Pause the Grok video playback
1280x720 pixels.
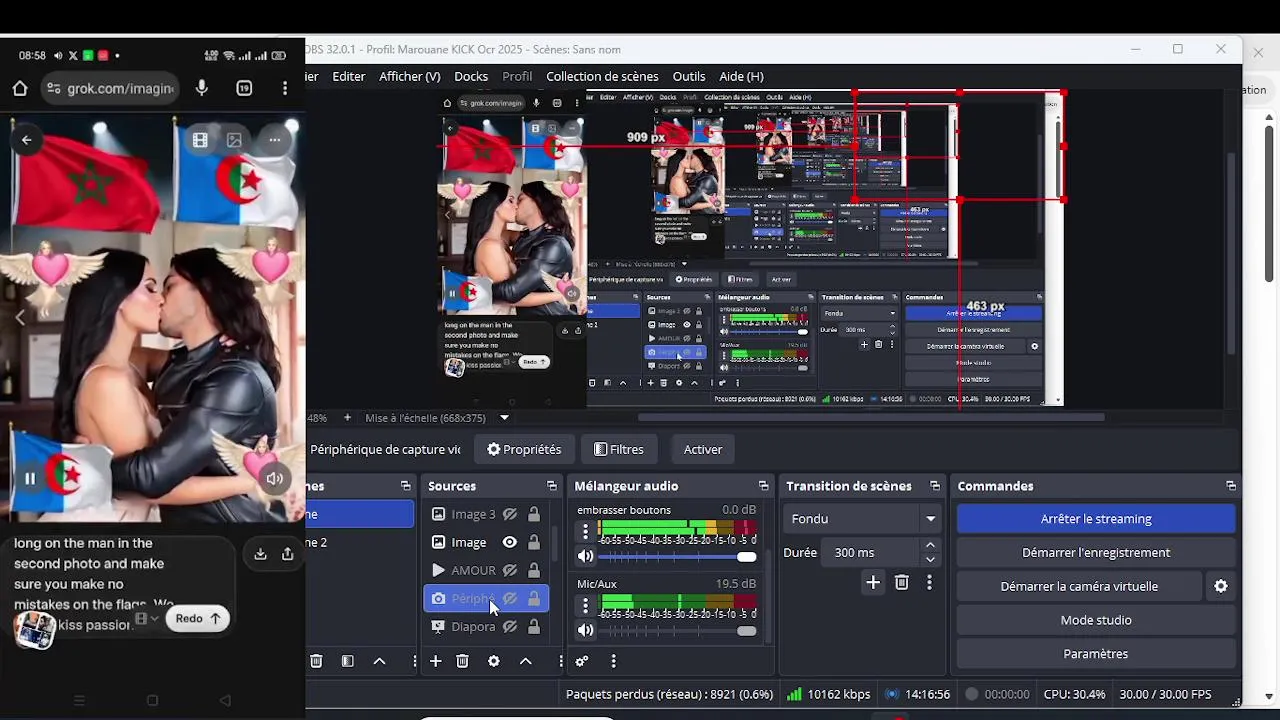tap(30, 478)
